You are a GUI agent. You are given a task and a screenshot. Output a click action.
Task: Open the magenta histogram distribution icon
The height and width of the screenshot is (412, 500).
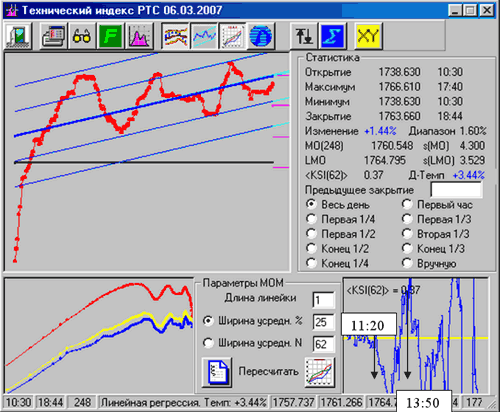coord(139,36)
